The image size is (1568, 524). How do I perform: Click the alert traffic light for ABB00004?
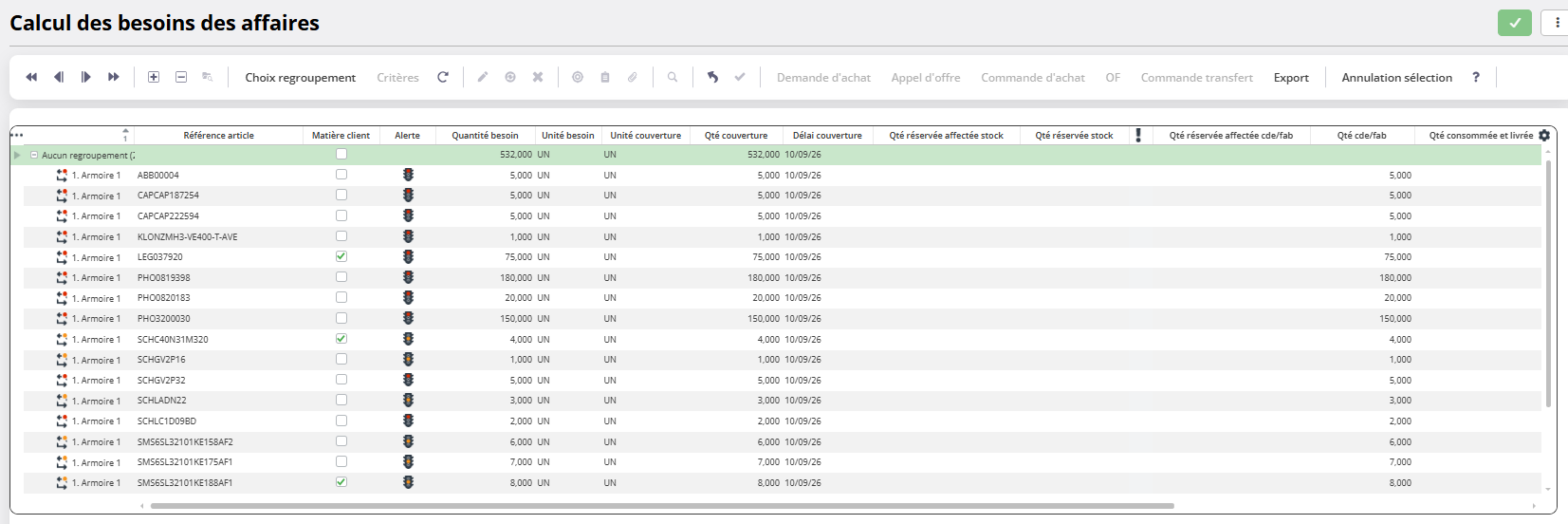point(408,175)
